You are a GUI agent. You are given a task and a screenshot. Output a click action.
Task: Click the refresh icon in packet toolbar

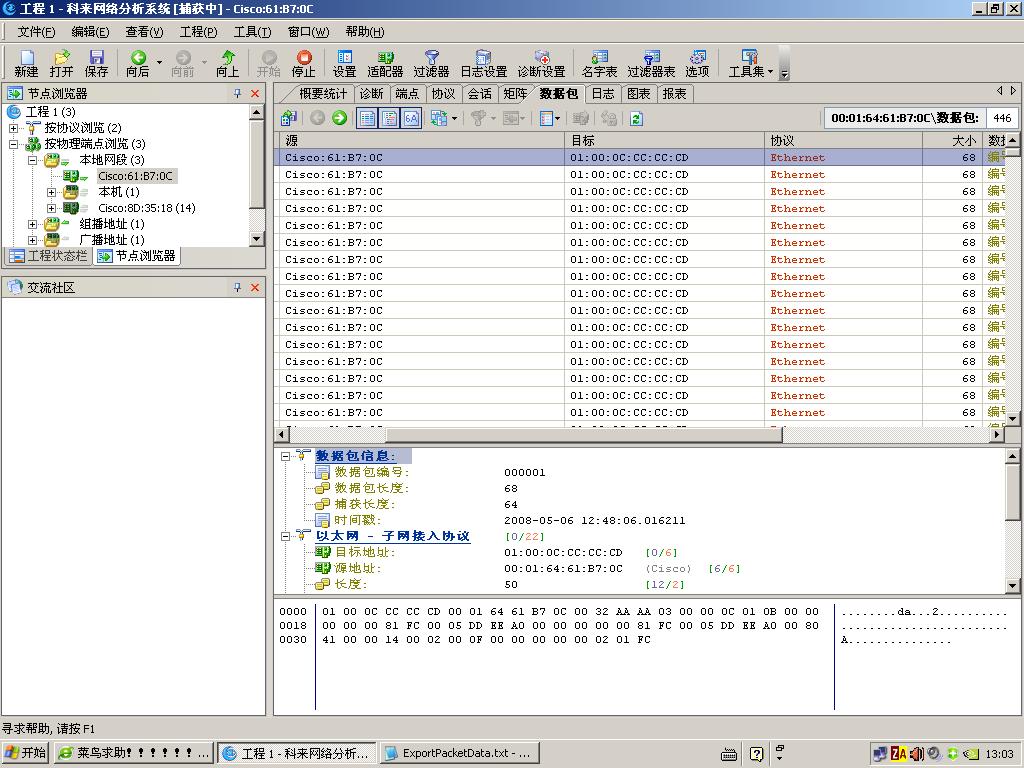635,118
